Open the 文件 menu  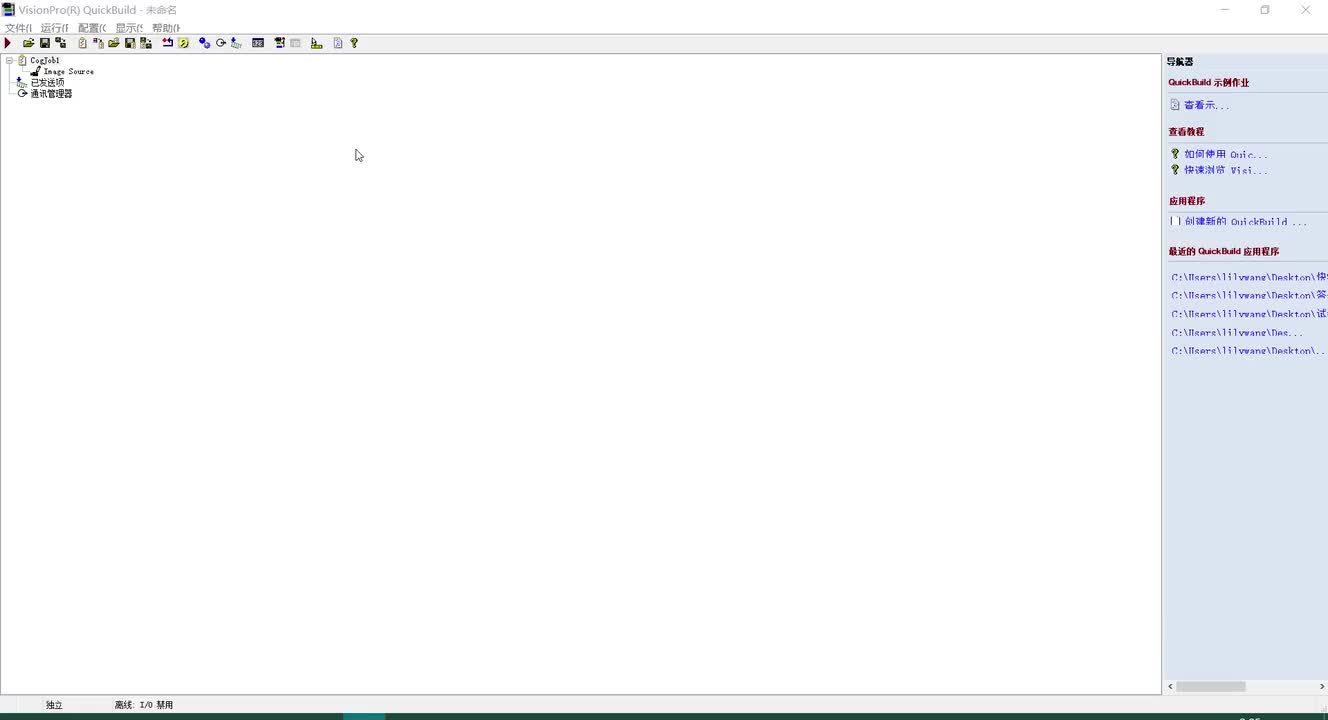pyautogui.click(x=19, y=28)
